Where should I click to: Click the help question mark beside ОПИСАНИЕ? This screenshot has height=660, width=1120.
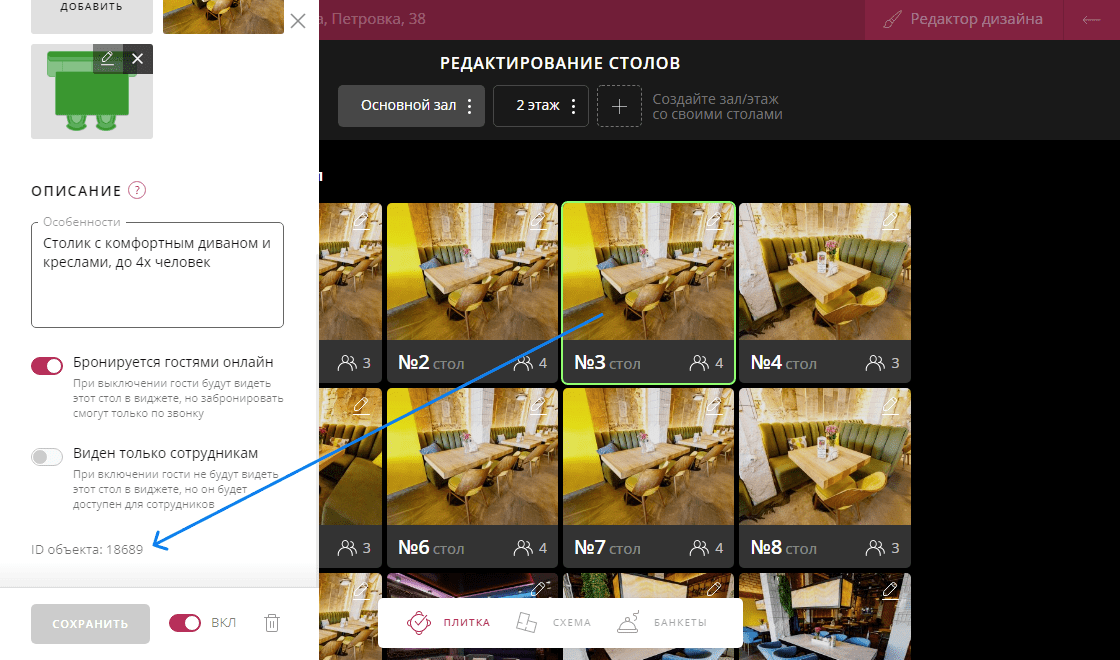tap(137, 191)
